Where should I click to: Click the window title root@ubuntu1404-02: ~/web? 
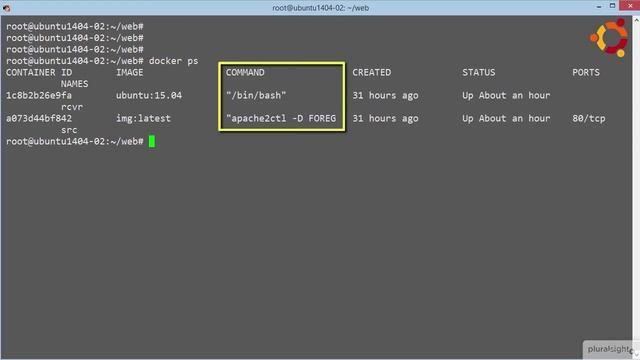click(x=320, y=8)
